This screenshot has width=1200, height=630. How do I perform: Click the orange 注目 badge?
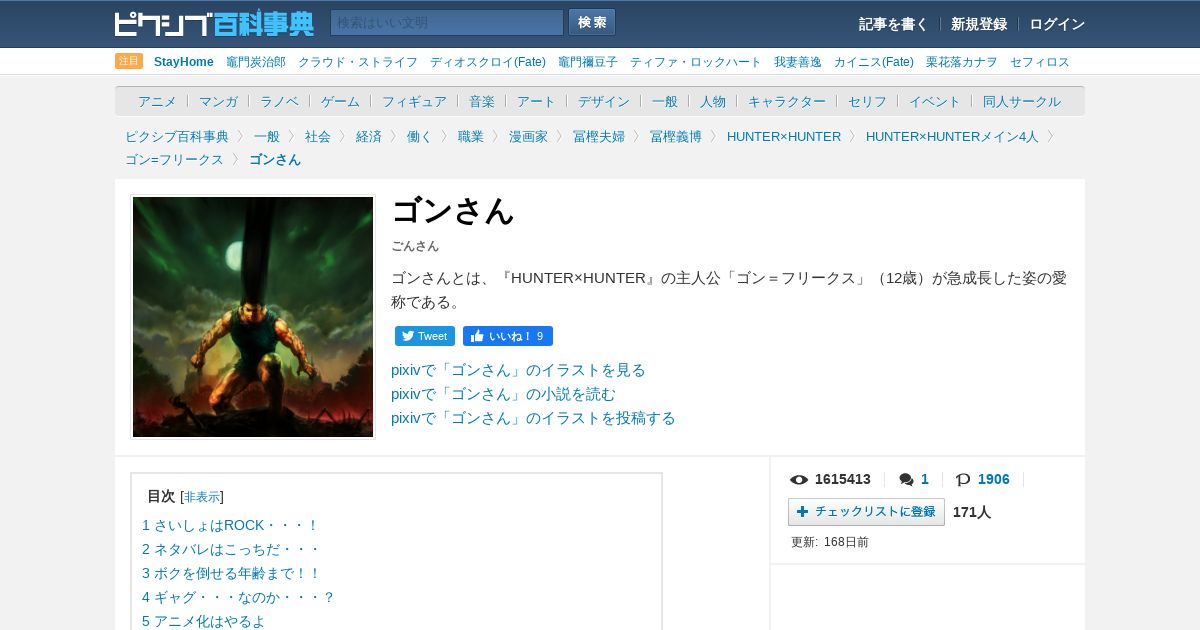pos(129,61)
